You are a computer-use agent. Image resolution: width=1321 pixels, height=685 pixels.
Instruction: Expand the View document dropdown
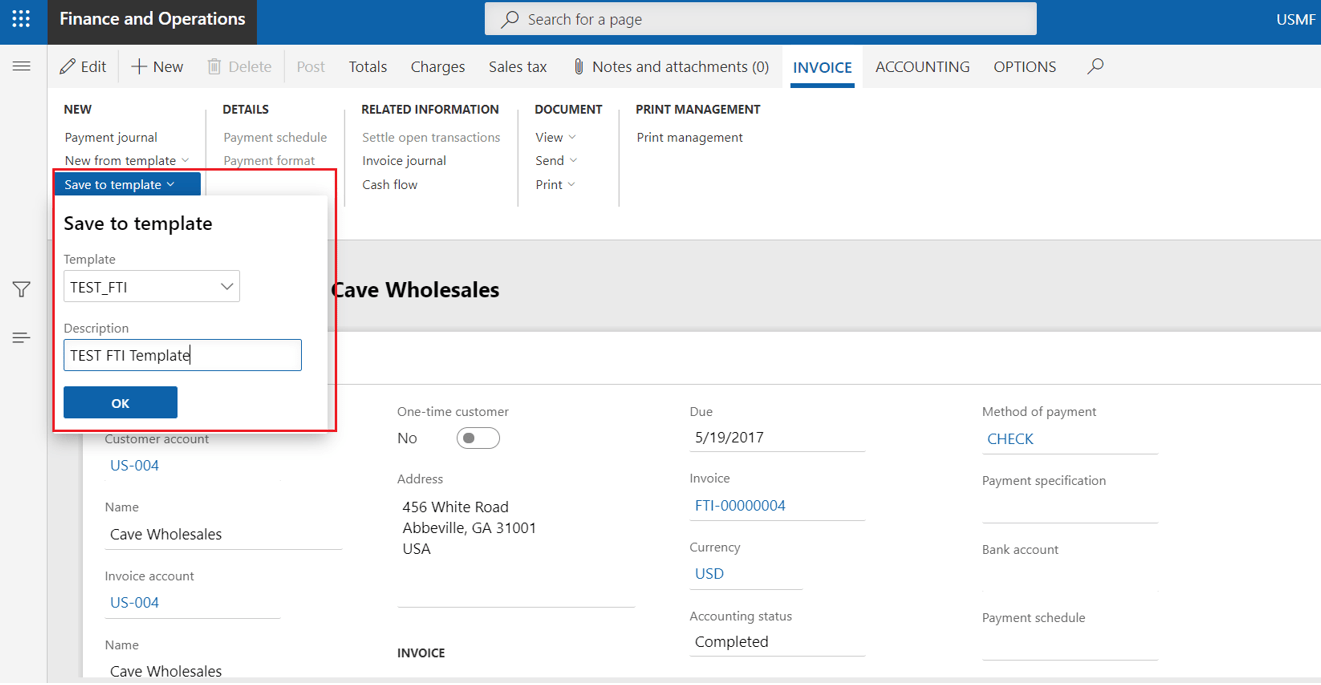pos(555,138)
